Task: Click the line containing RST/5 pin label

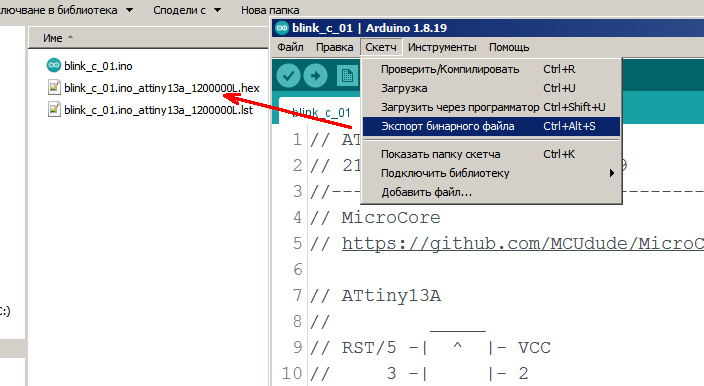Action: (430, 348)
